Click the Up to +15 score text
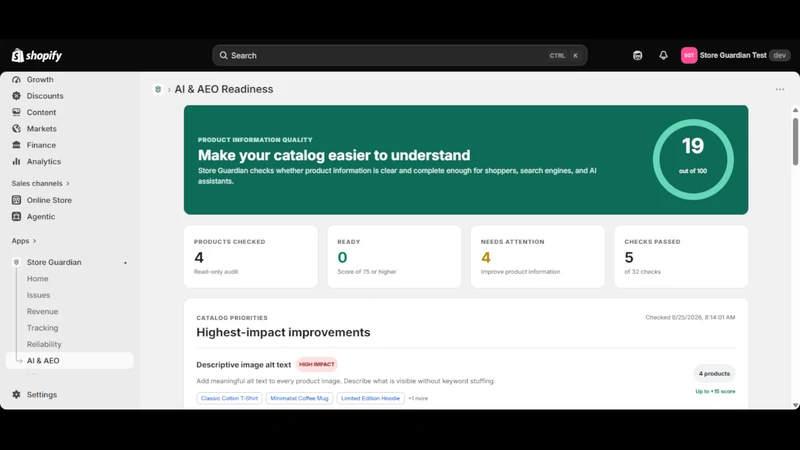800x450 pixels. 715,391
